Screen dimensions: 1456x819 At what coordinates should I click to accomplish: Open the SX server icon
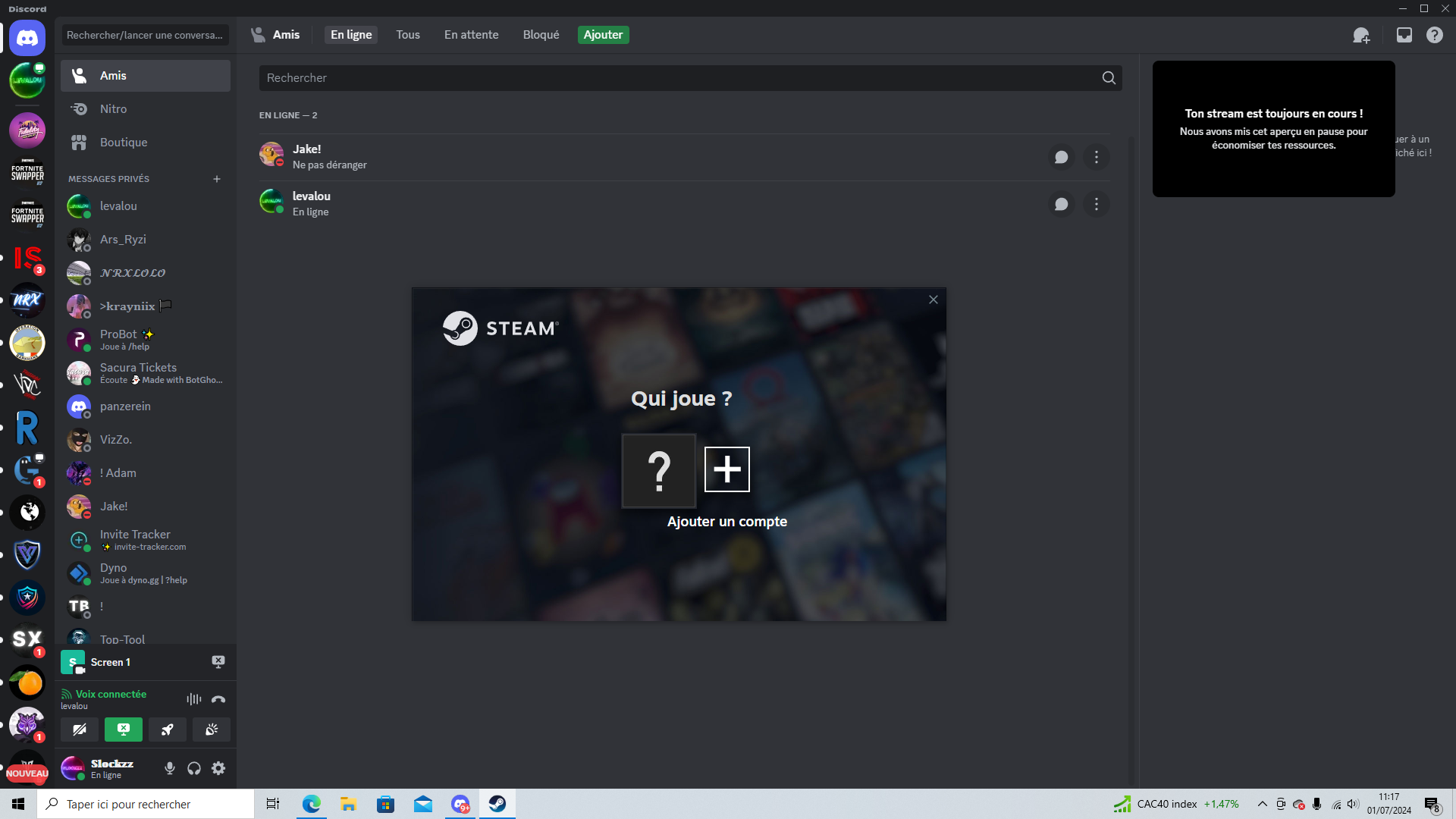27,640
